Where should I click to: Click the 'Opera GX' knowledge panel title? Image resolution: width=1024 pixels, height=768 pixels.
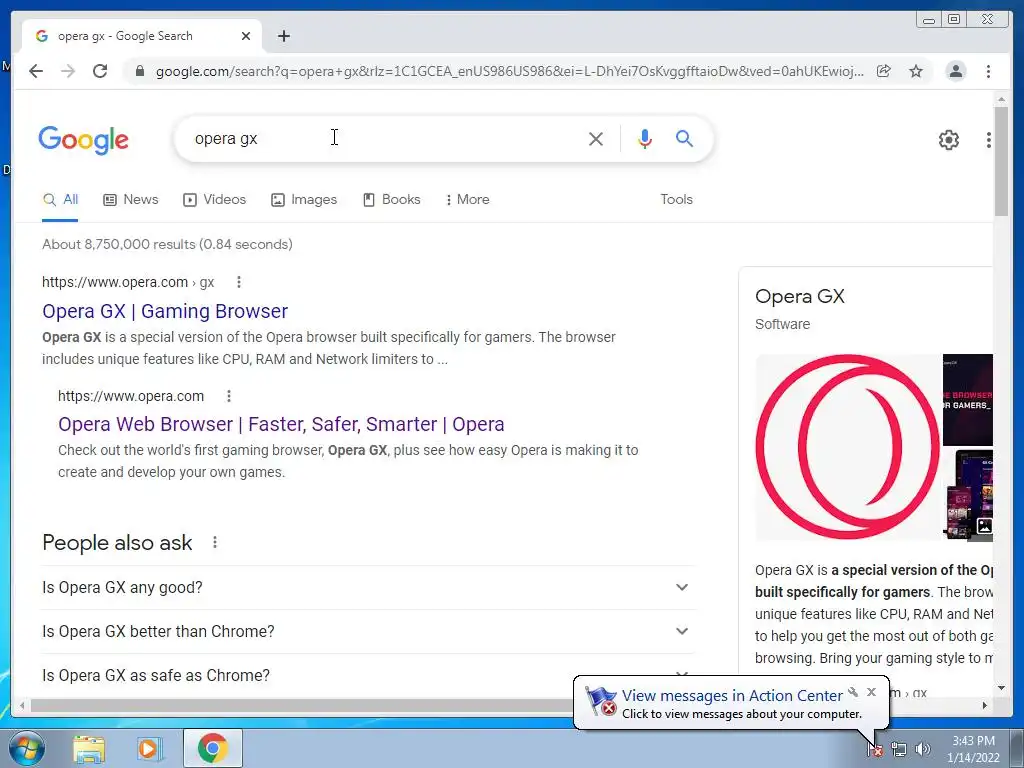tap(800, 296)
